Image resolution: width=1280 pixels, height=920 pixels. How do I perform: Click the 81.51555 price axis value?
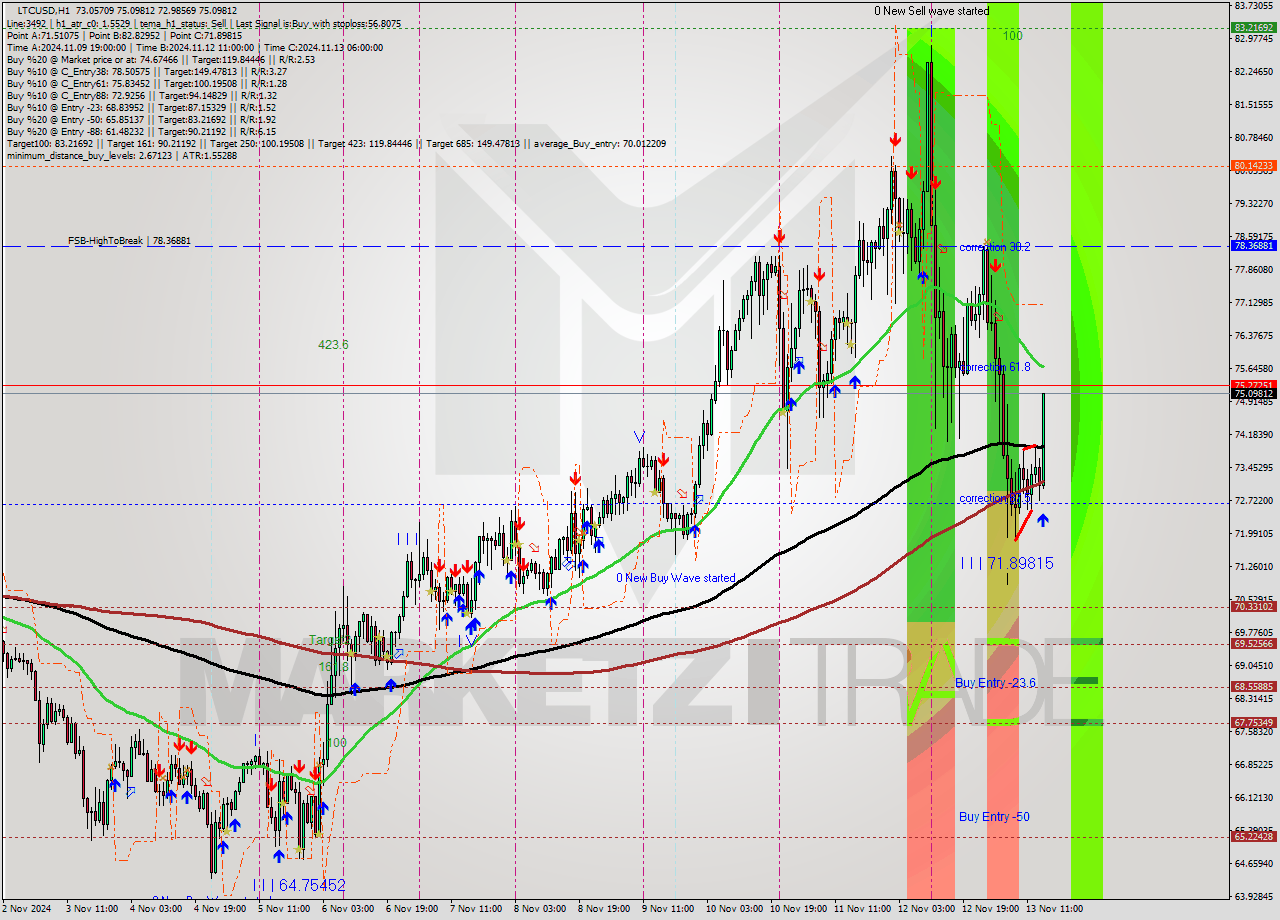click(1254, 105)
